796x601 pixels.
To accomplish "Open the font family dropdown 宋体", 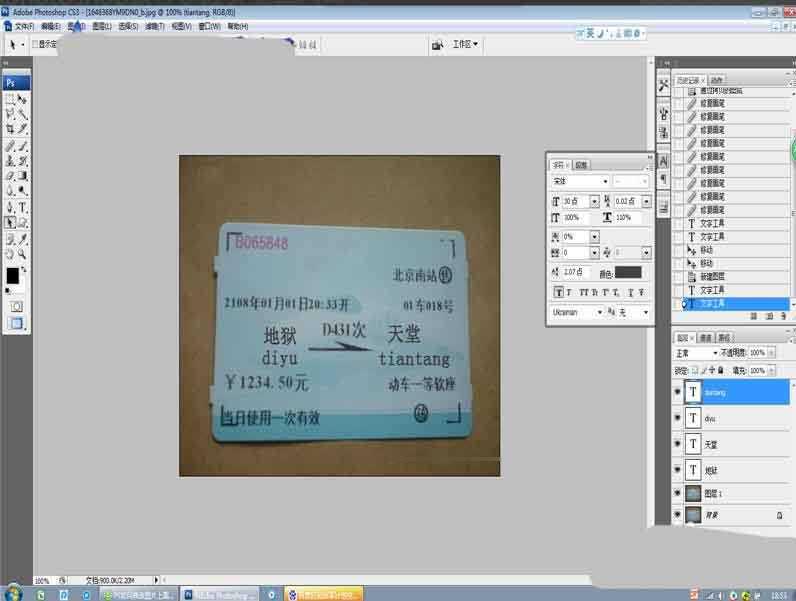I will pos(580,181).
